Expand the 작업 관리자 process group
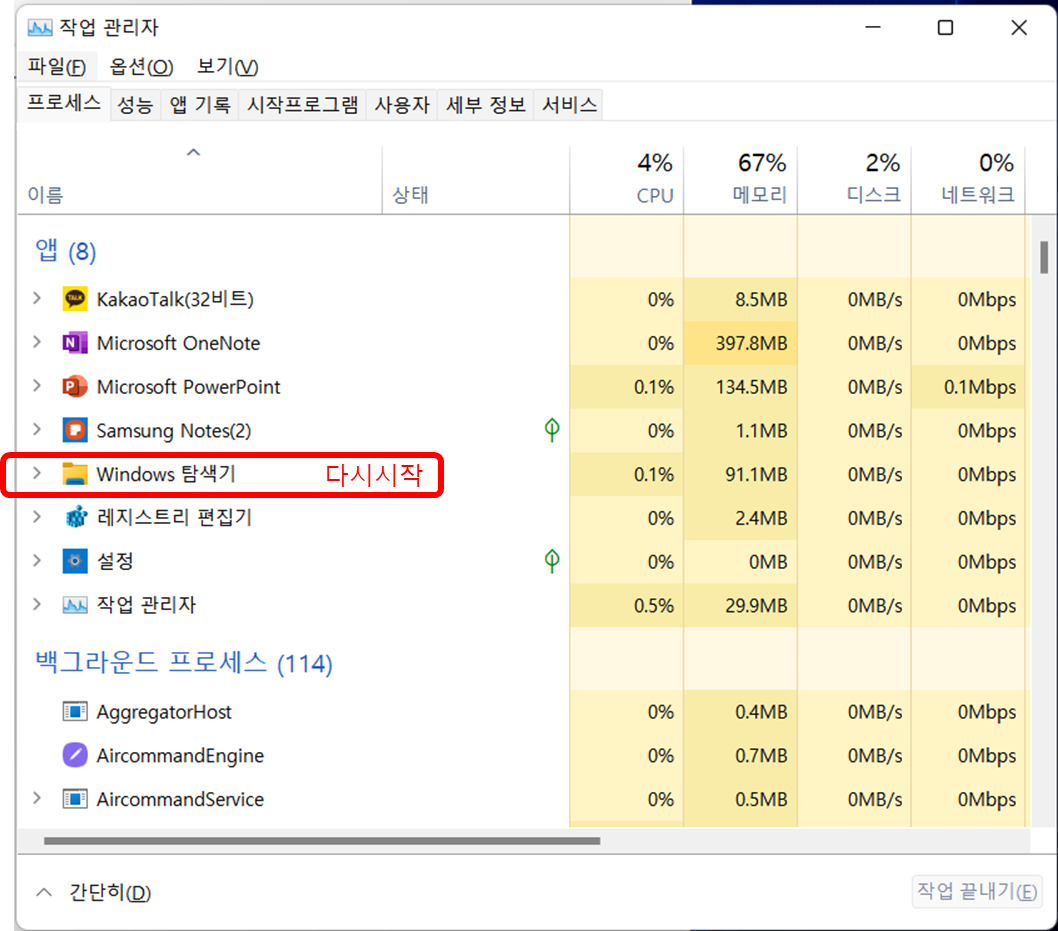The width and height of the screenshot is (1058, 931). tap(37, 604)
